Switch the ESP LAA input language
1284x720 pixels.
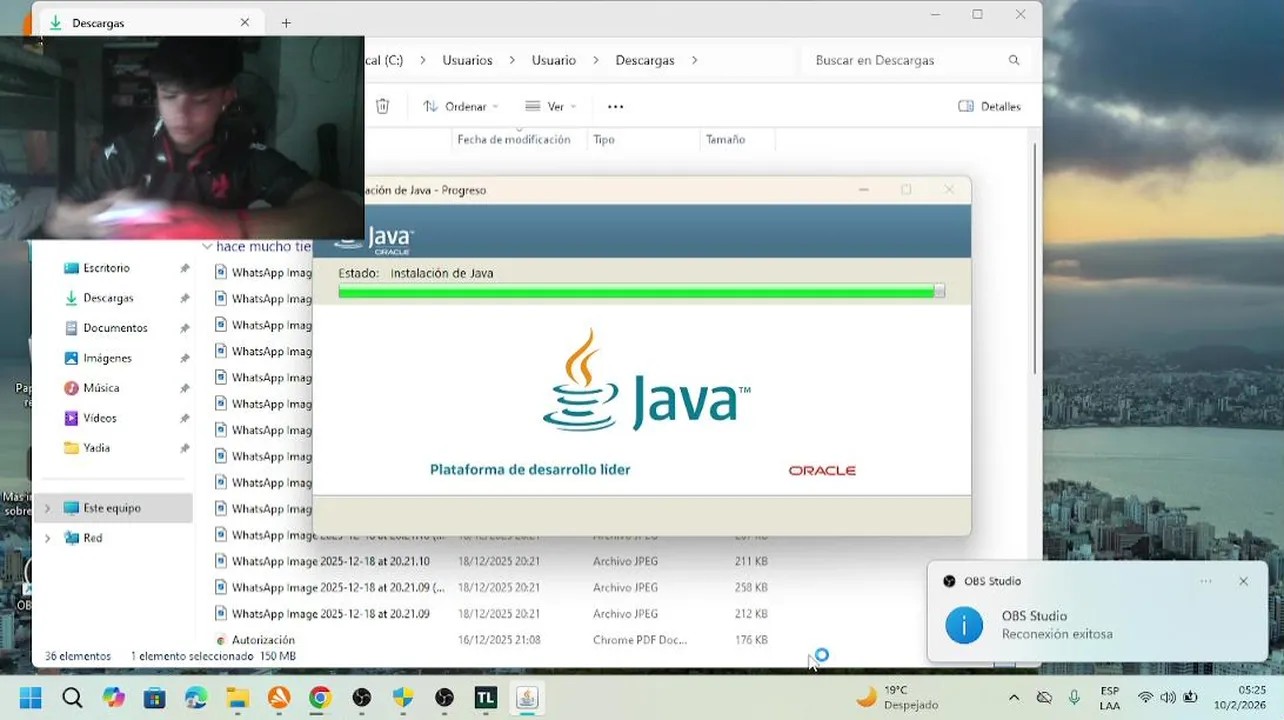[x=1110, y=697]
